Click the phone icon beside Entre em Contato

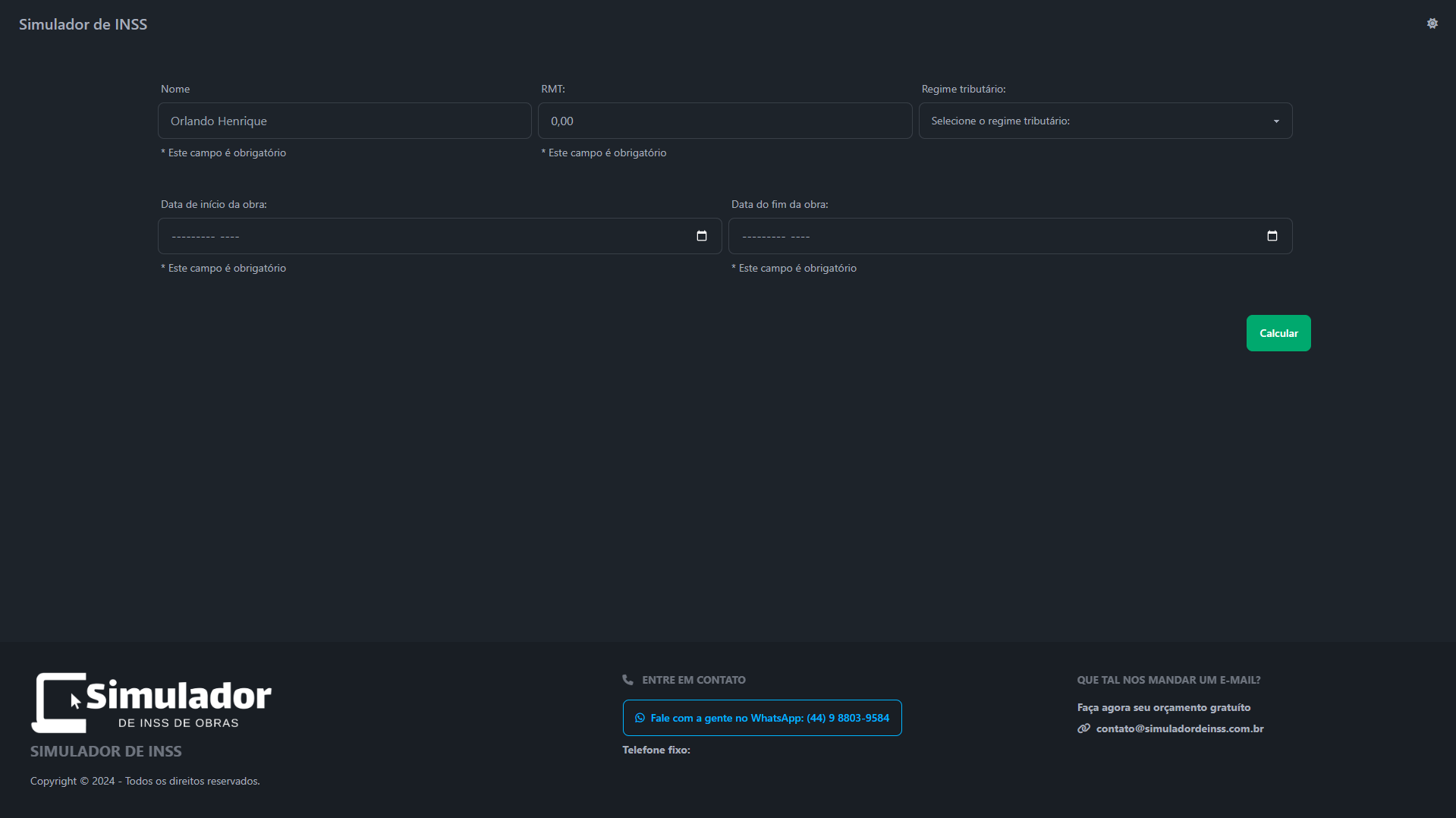click(x=627, y=680)
